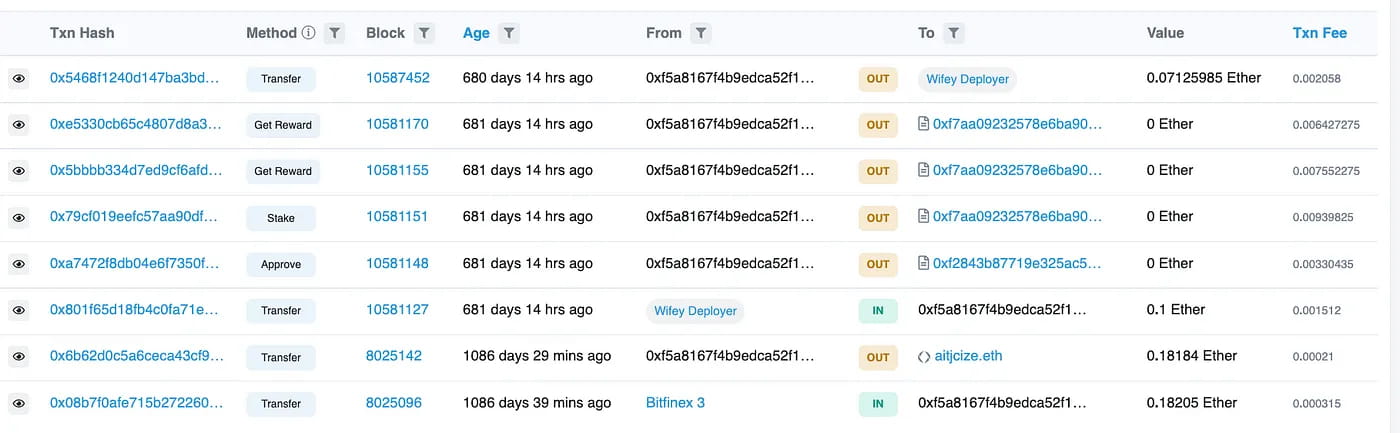
Task: Click the Txn Fee column header
Action: pyautogui.click(x=1320, y=33)
